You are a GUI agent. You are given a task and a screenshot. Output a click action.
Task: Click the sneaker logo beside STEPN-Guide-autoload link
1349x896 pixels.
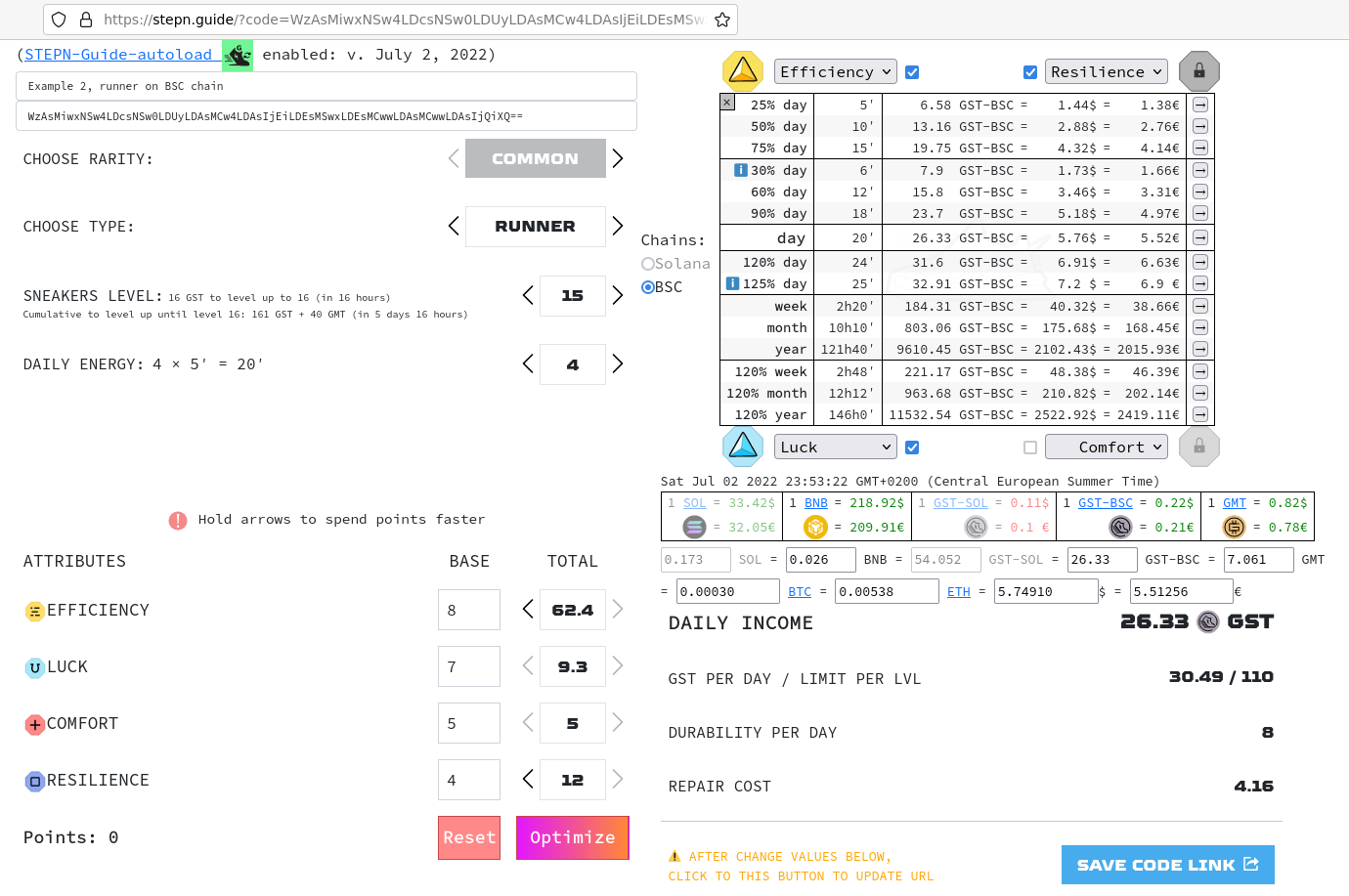point(238,55)
